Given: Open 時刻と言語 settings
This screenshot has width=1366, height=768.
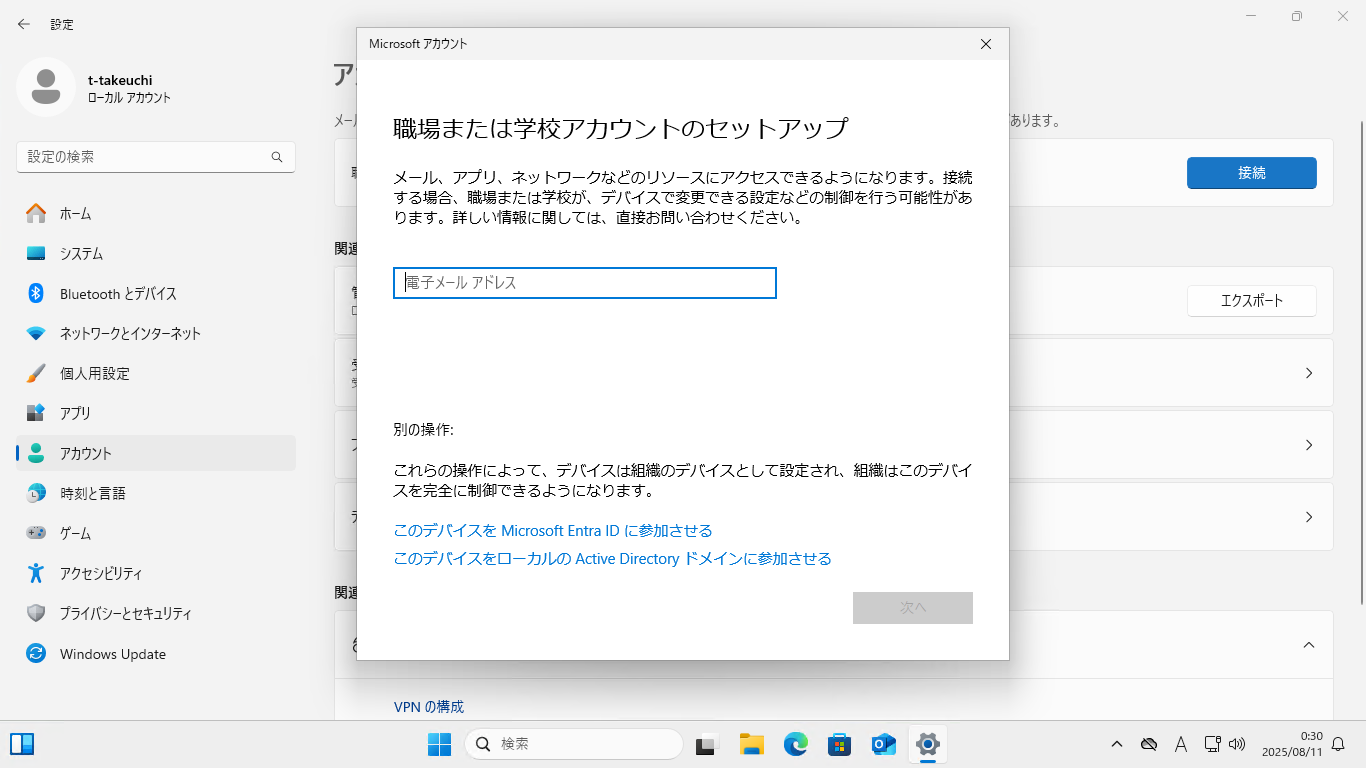Looking at the screenshot, I should [156, 493].
